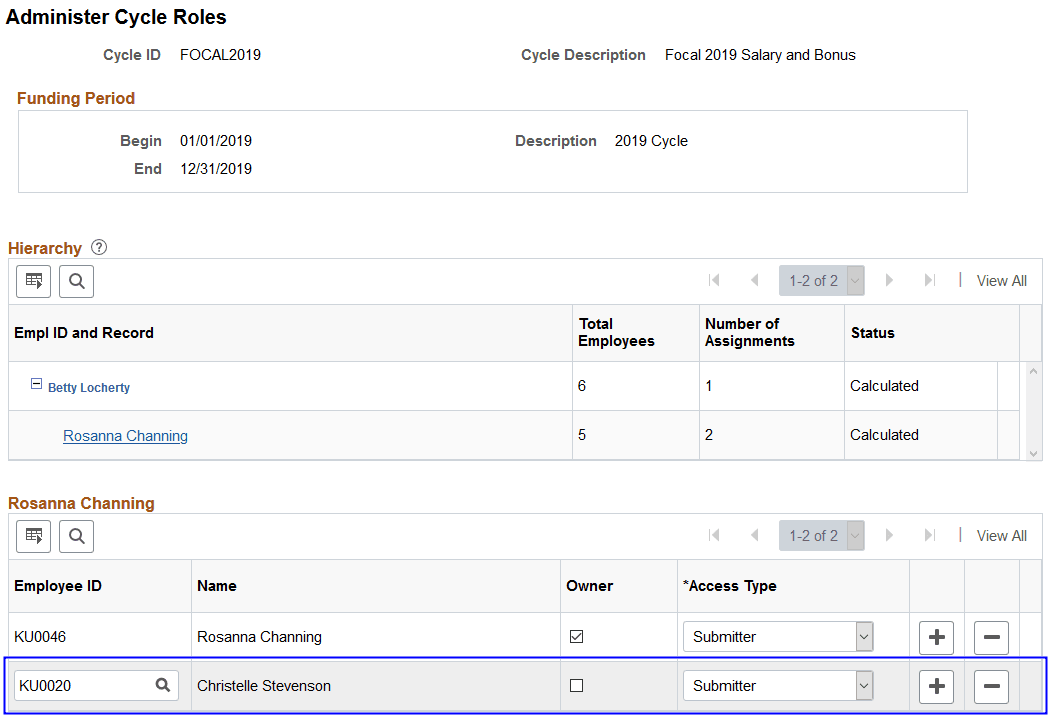Viewport: 1052px width, 721px height.
Task: Go to first page in Rosanna Channing grid
Action: [714, 535]
